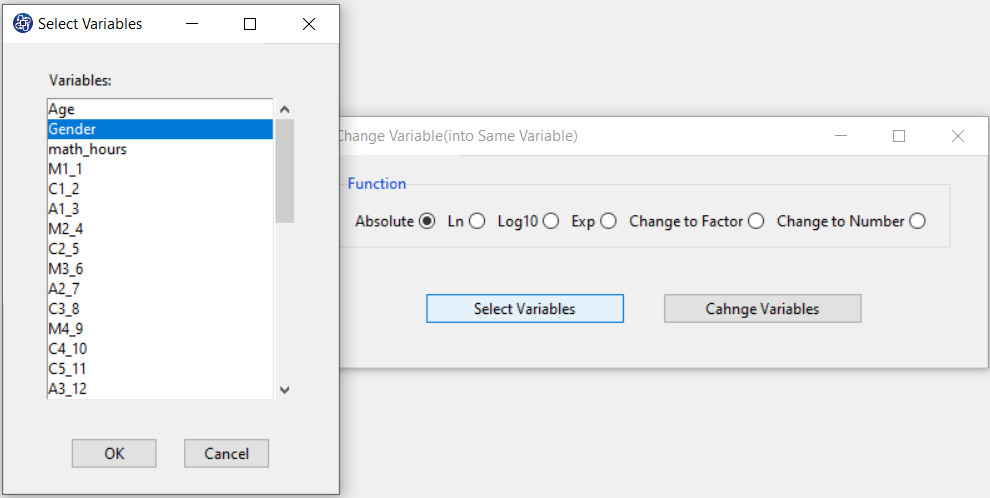Select the Absolute radio button

[x=427, y=222]
